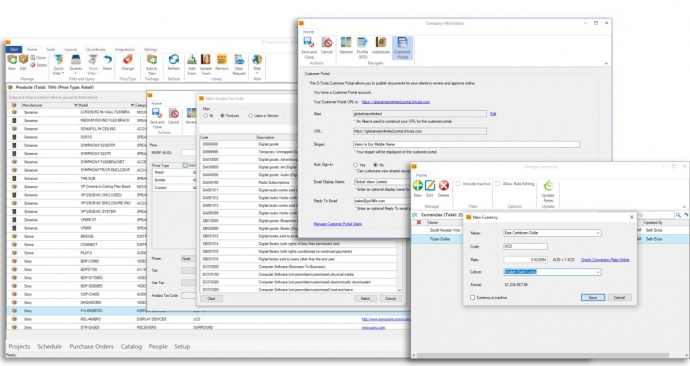Viewport: 690px width, 366px height.
Task: Click Clear button in tax code dialog
Action: click(211, 298)
